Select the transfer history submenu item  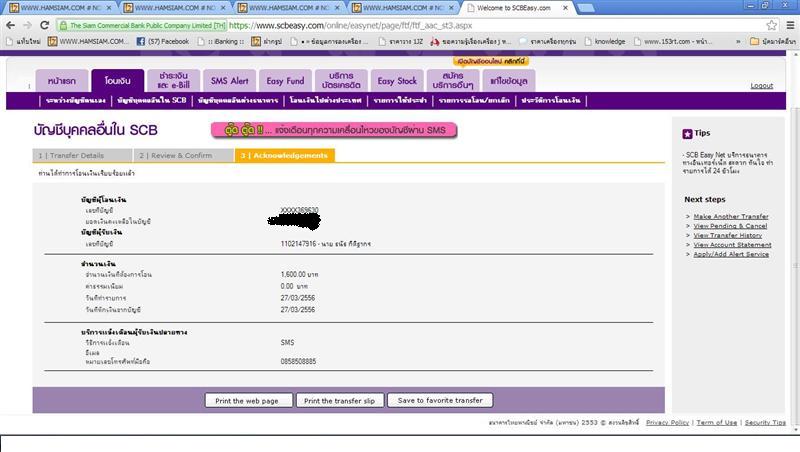551,101
